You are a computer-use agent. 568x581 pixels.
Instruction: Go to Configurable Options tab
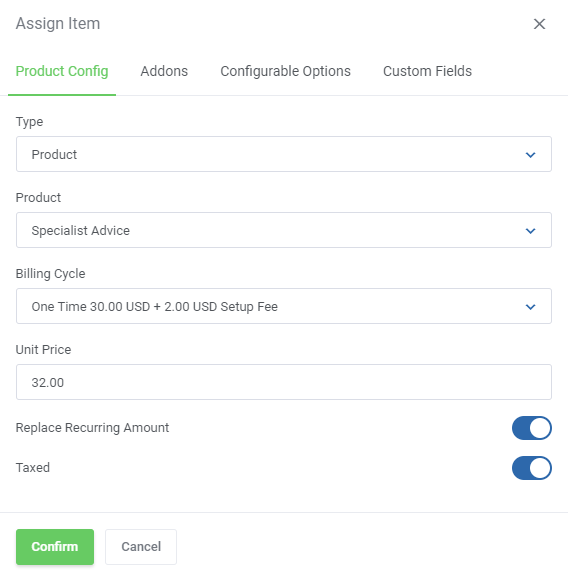pos(285,71)
